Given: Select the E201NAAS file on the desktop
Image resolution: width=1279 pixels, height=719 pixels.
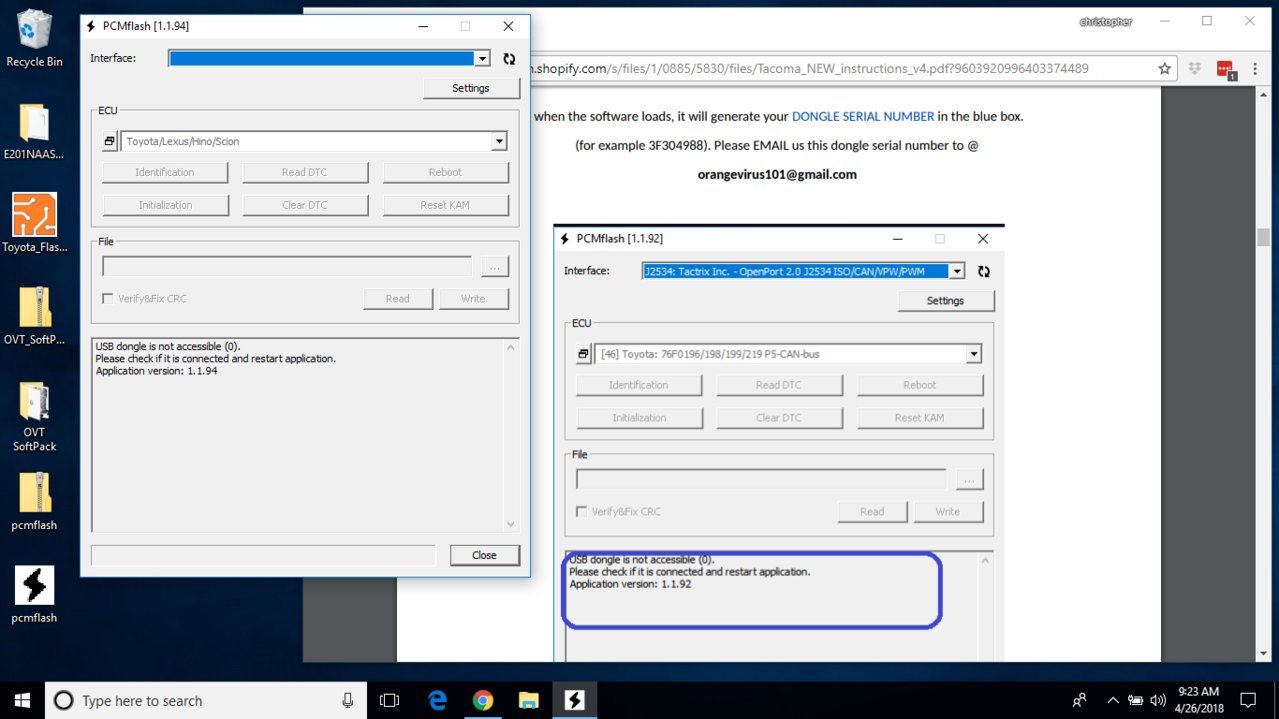Looking at the screenshot, I should click(34, 132).
